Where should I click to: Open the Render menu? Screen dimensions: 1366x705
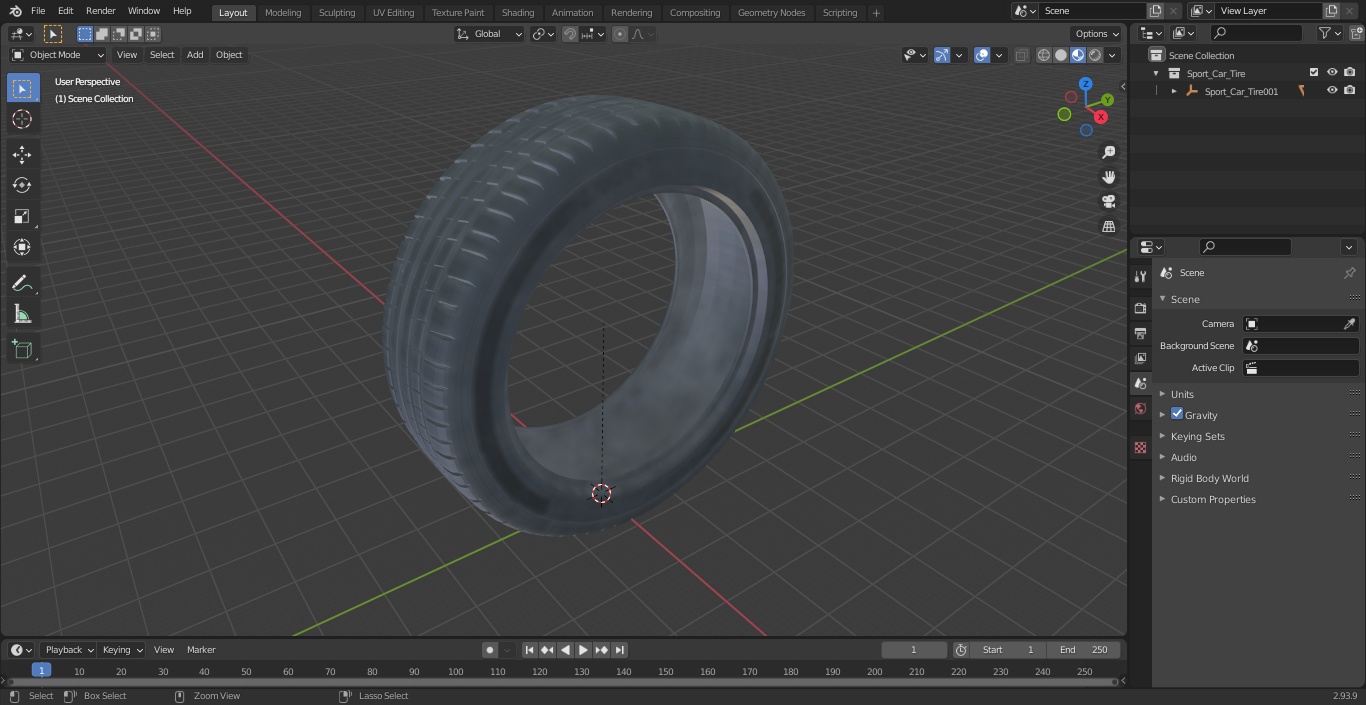[x=100, y=11]
